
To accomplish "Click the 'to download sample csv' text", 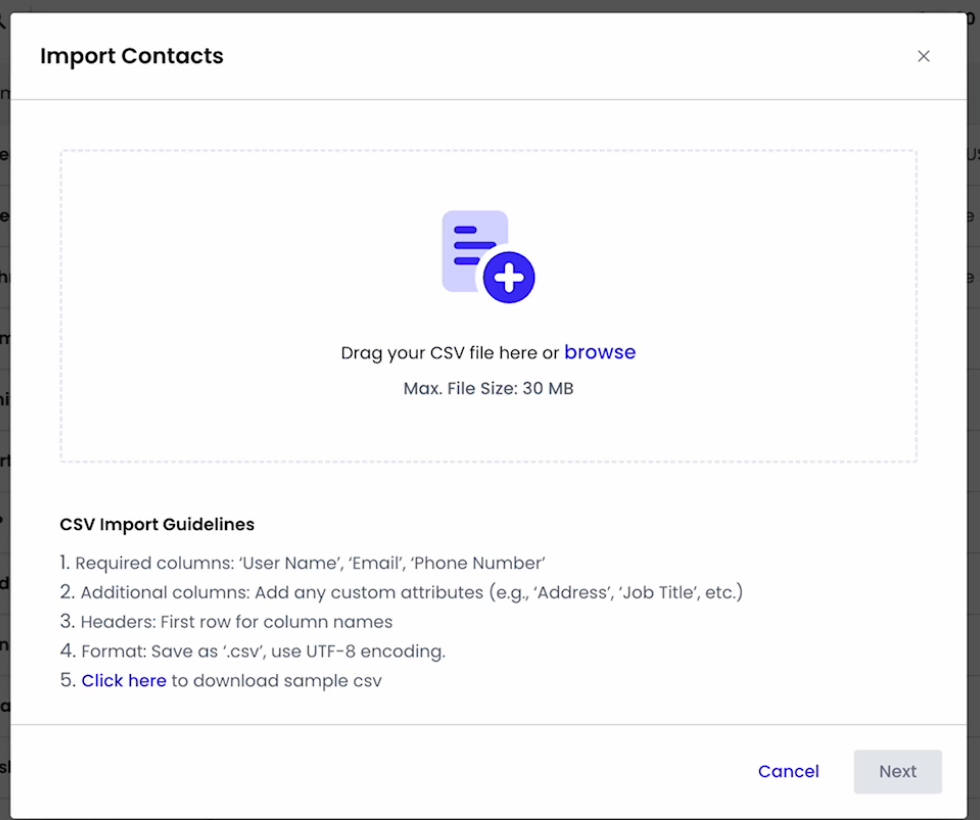I will [x=277, y=681].
